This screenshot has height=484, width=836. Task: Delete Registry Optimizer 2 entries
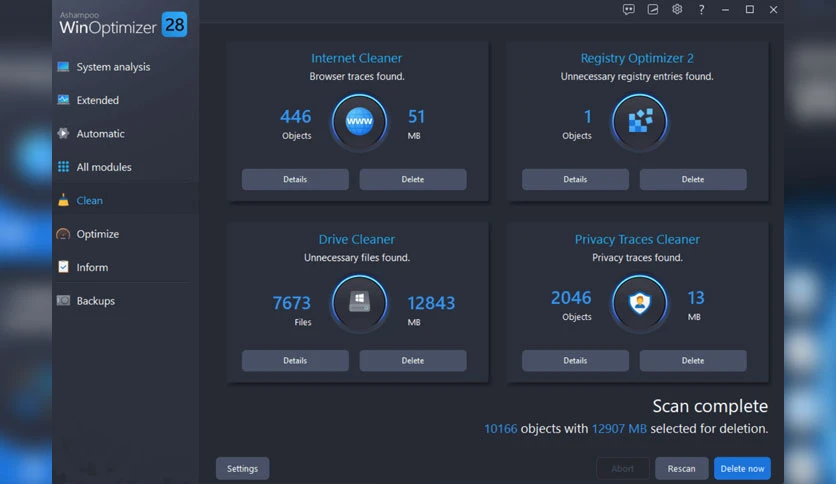(x=693, y=180)
